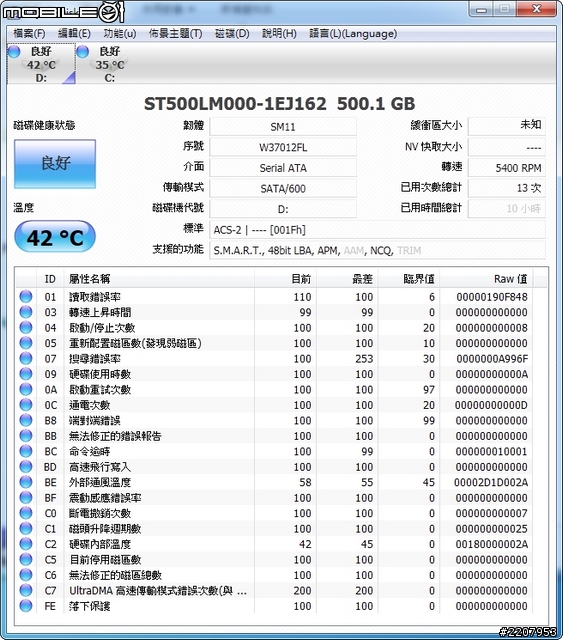The height and width of the screenshot is (640, 563).
Task: Click the status orb for ID 05 重新配置磁區數
Action: point(26,343)
